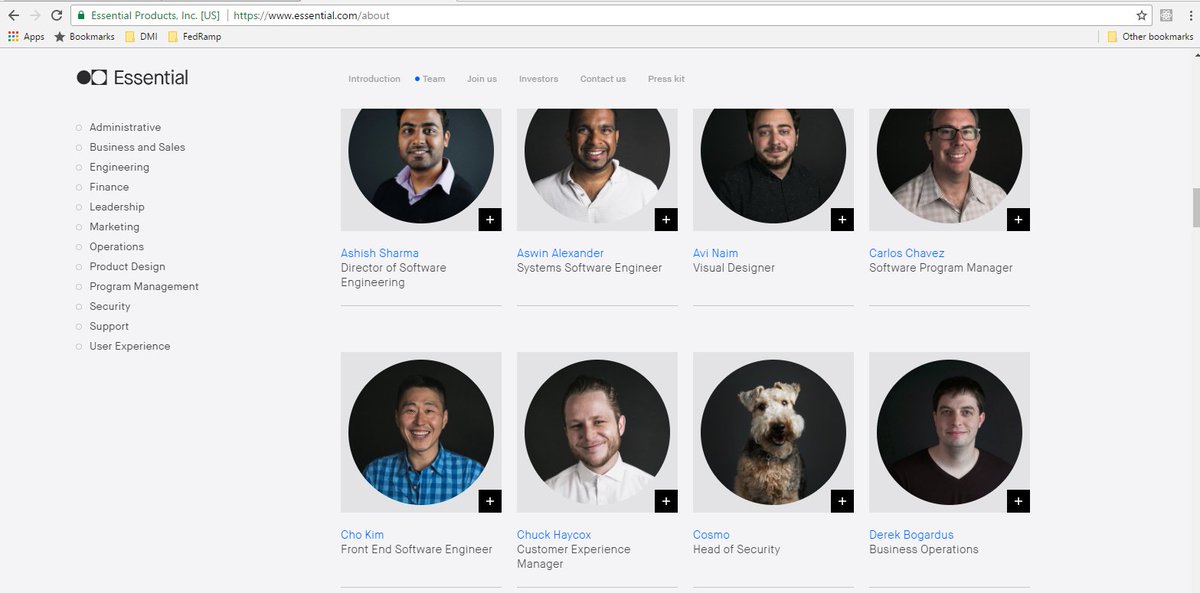
Task: Go to the Introduction section
Action: point(374,79)
